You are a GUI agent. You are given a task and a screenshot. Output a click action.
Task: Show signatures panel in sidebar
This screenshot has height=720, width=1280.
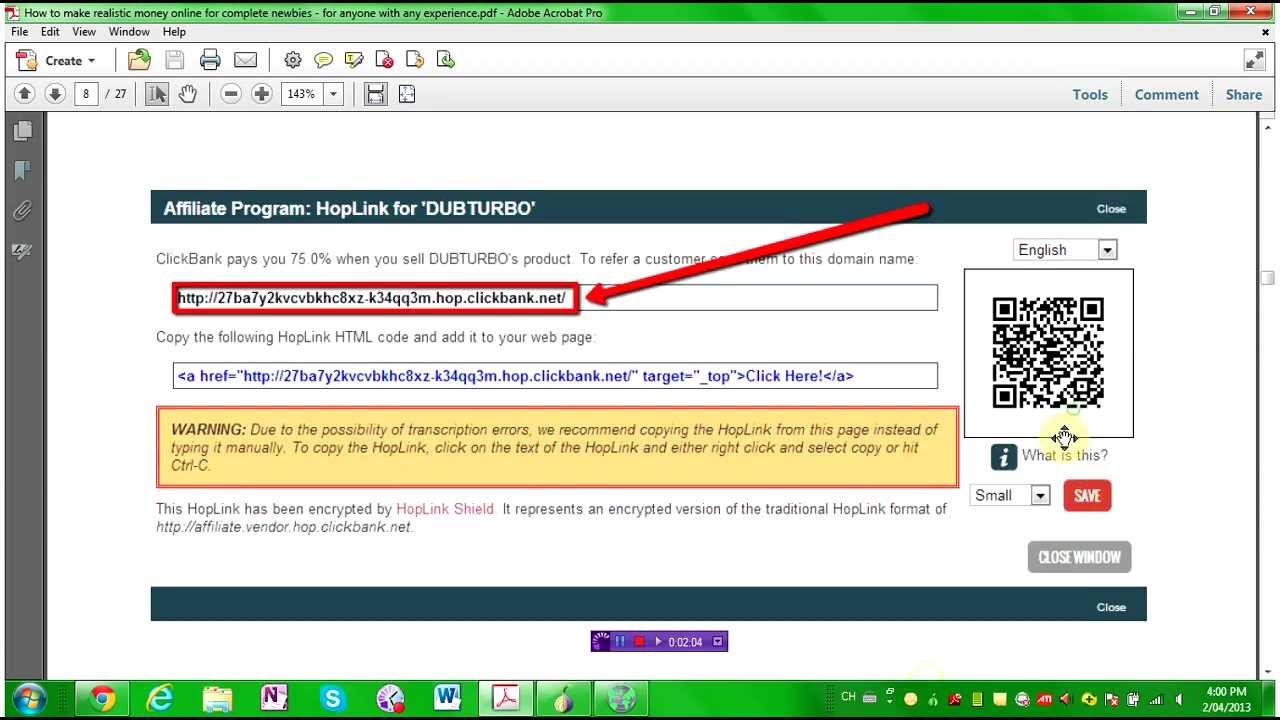click(x=22, y=251)
